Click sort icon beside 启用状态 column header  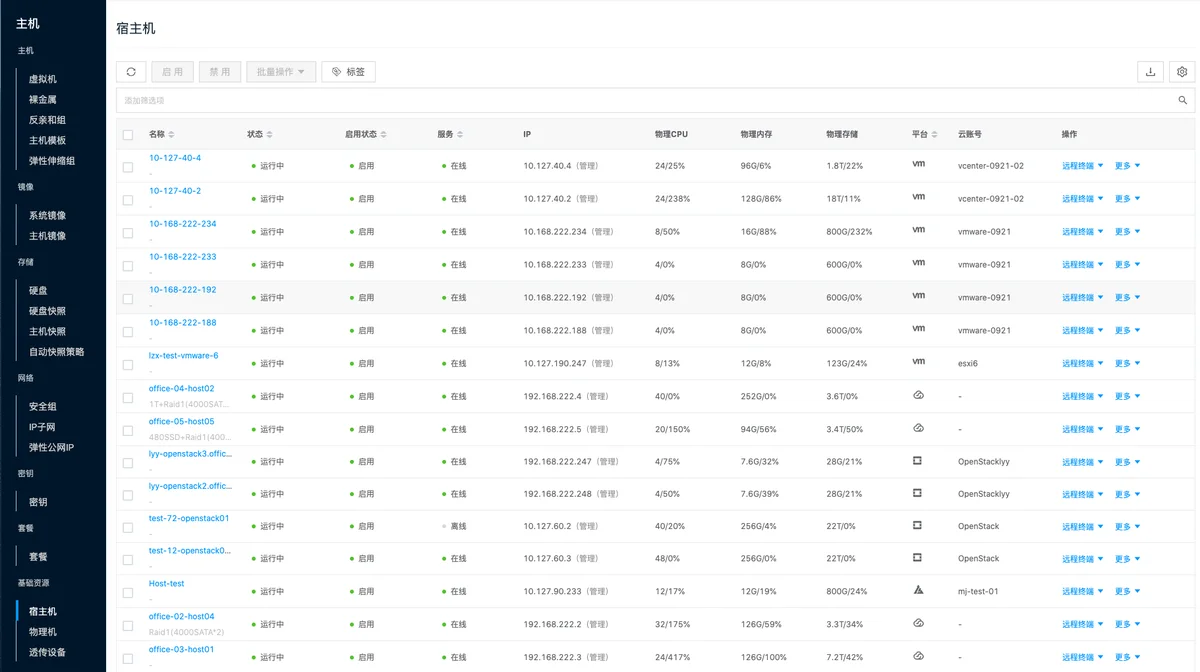(x=384, y=134)
